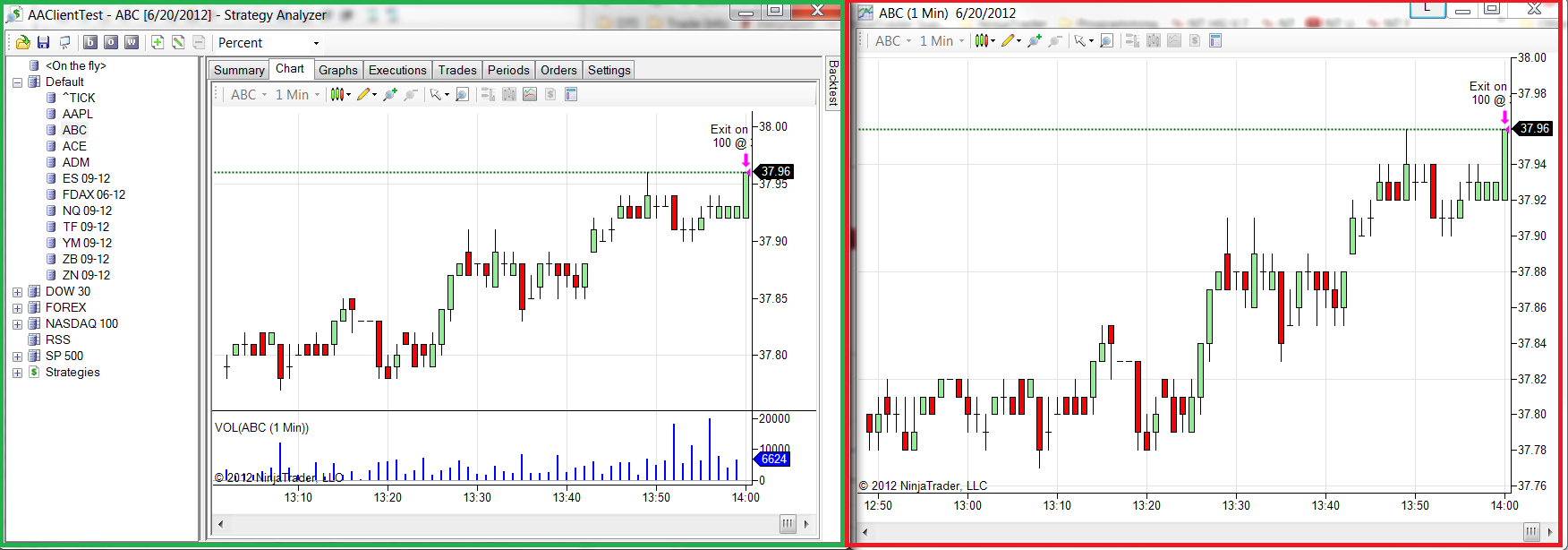Click the 'L' link button in ABC chart title bar
The width and height of the screenshot is (1568, 550).
pos(1427,9)
